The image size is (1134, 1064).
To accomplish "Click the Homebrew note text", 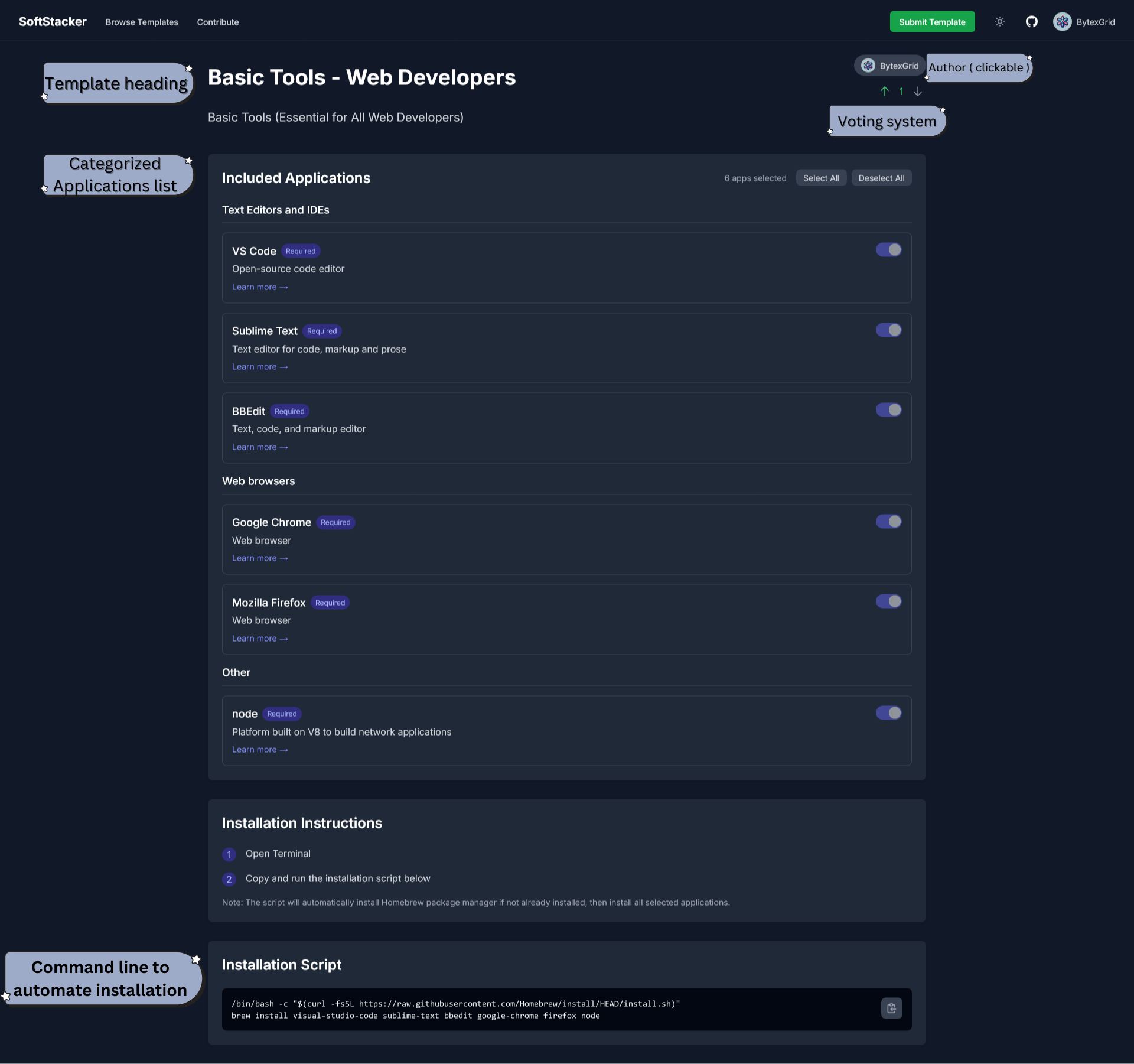I will point(476,902).
